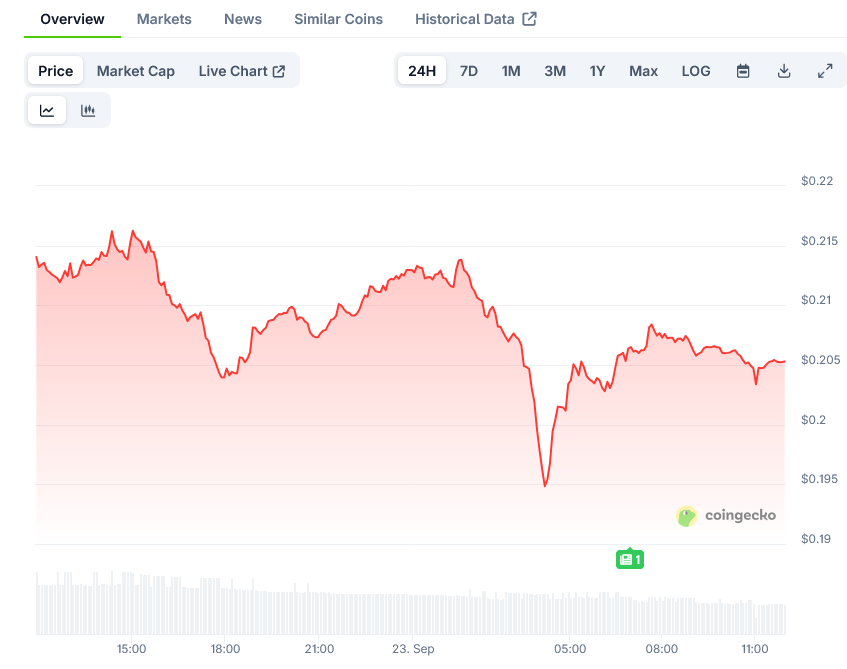Select the 1Y time range

click(597, 71)
